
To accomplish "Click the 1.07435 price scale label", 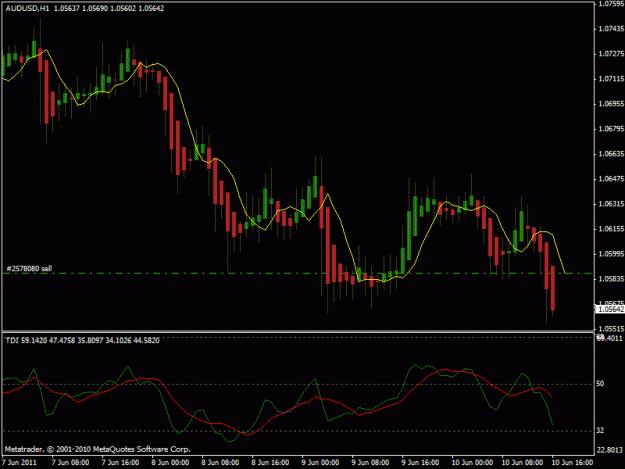I will (611, 29).
